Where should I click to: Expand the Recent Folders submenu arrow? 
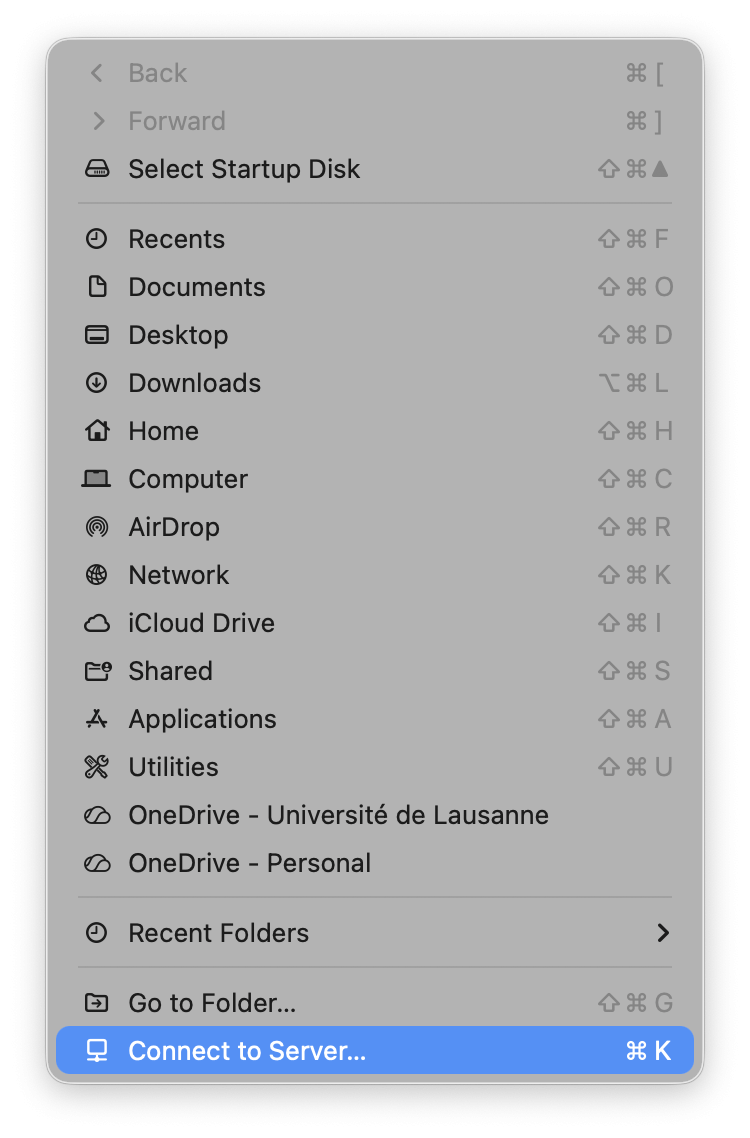662,933
